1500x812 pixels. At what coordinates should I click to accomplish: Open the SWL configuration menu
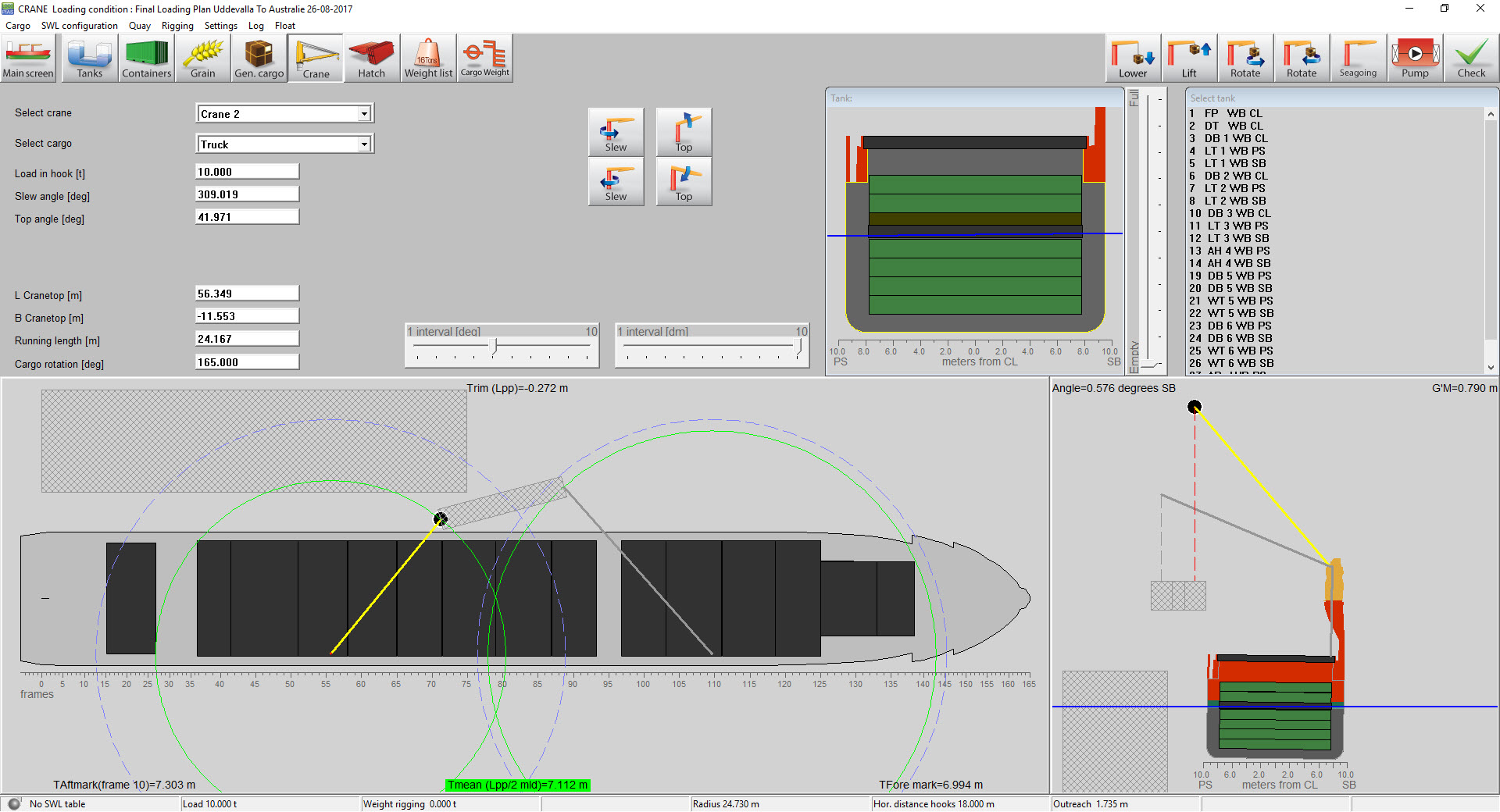point(80,26)
